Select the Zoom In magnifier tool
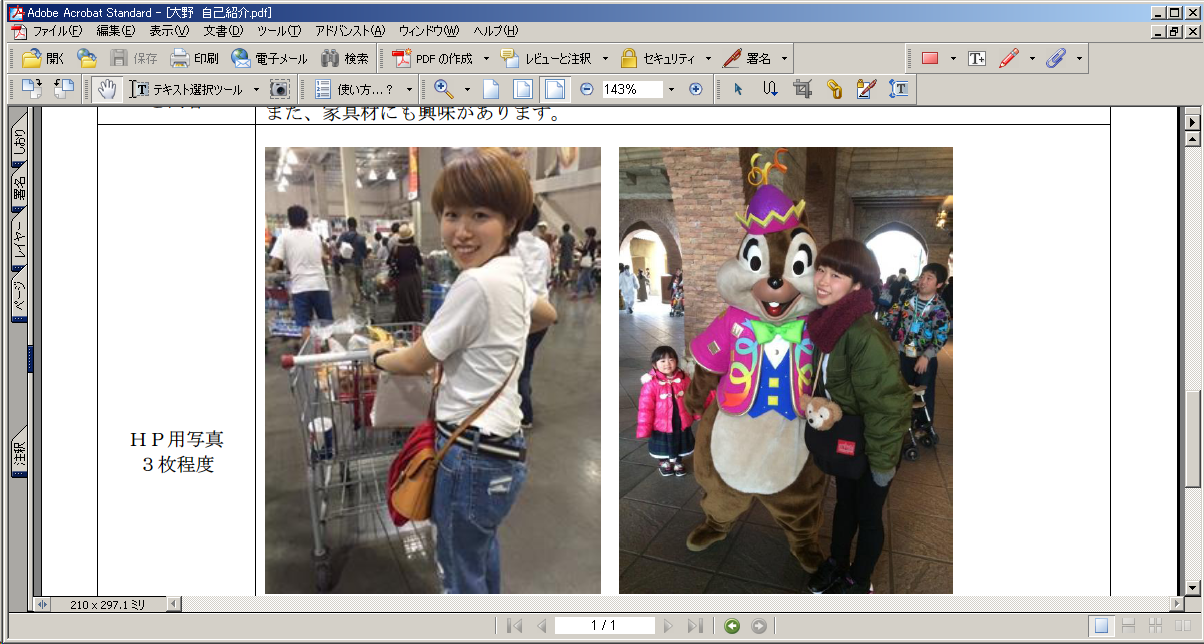Image resolution: width=1204 pixels, height=644 pixels. [444, 89]
